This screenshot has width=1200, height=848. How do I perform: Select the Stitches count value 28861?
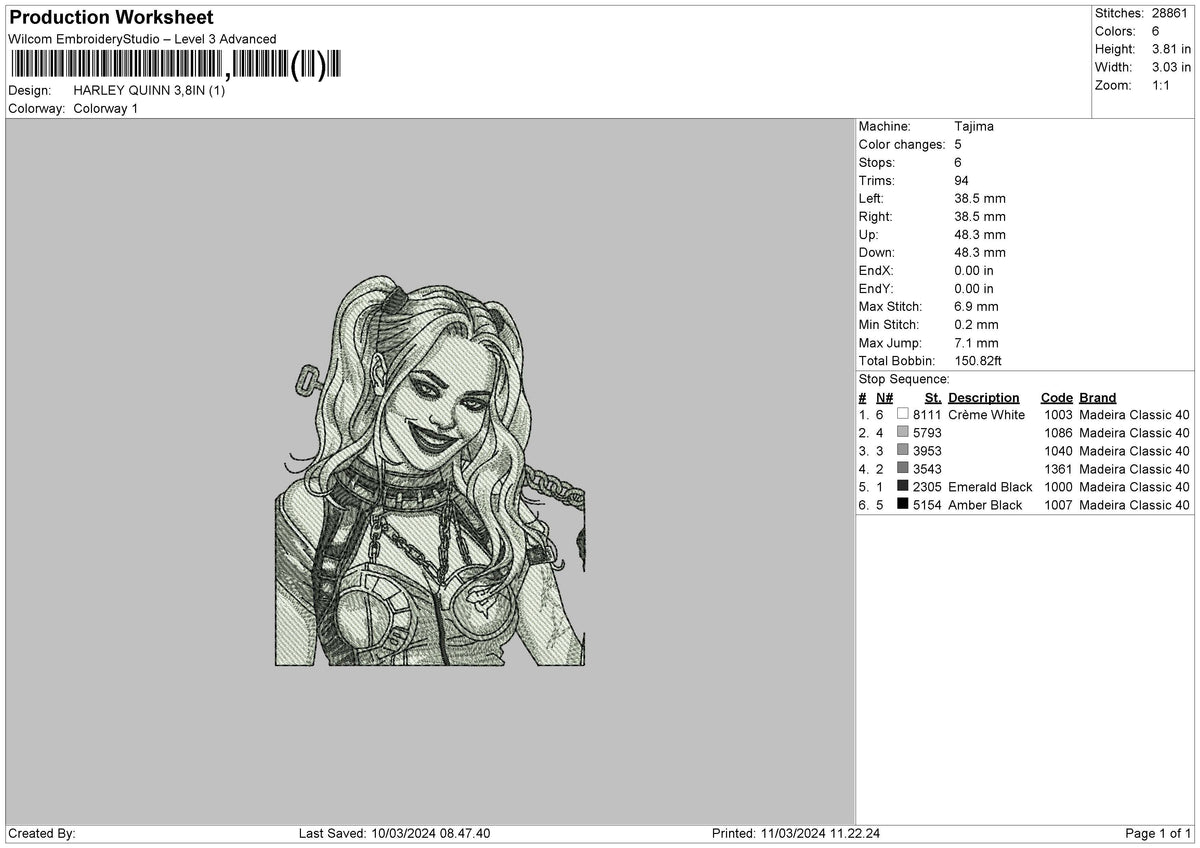click(1164, 14)
